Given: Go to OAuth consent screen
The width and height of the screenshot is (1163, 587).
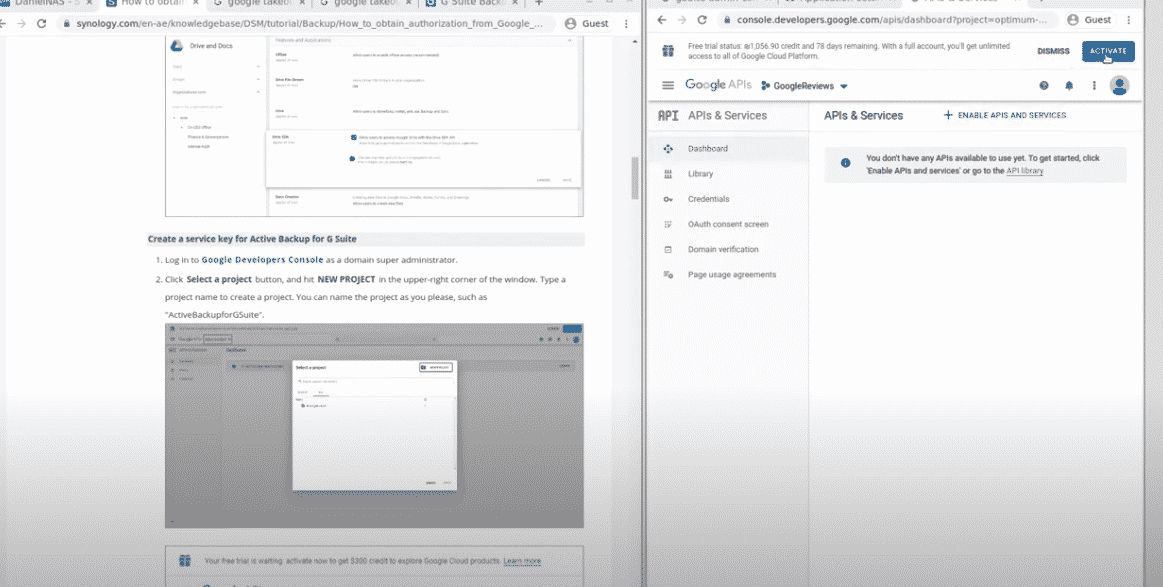Looking at the screenshot, I should pyautogui.click(x=729, y=224).
